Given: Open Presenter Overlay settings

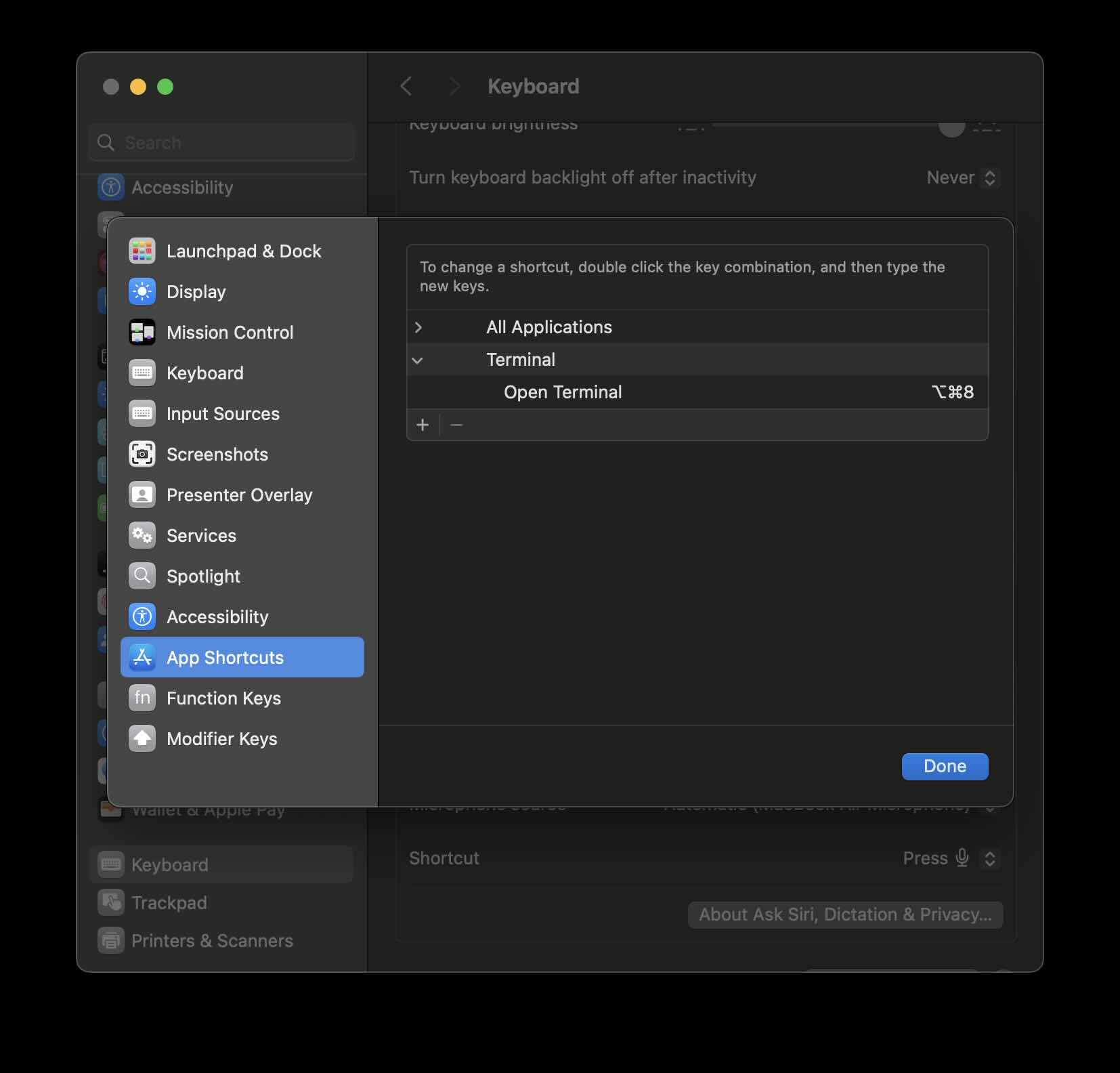Looking at the screenshot, I should tap(240, 495).
